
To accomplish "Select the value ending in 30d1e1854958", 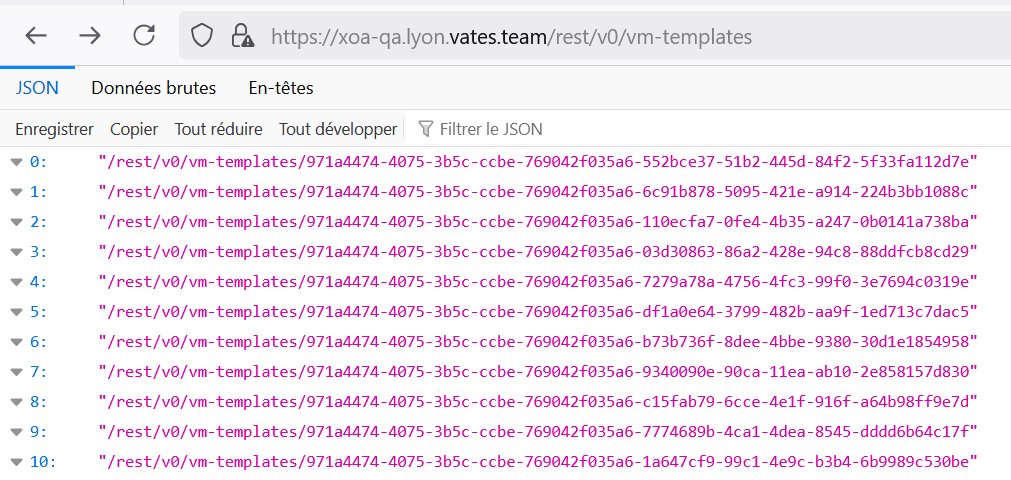I will [x=538, y=341].
